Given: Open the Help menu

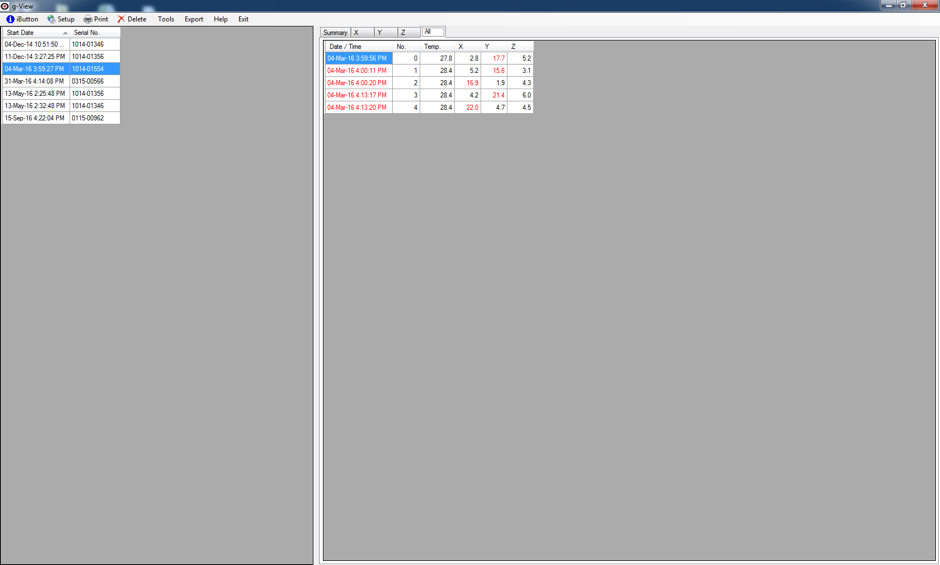Looking at the screenshot, I should tap(221, 19).
